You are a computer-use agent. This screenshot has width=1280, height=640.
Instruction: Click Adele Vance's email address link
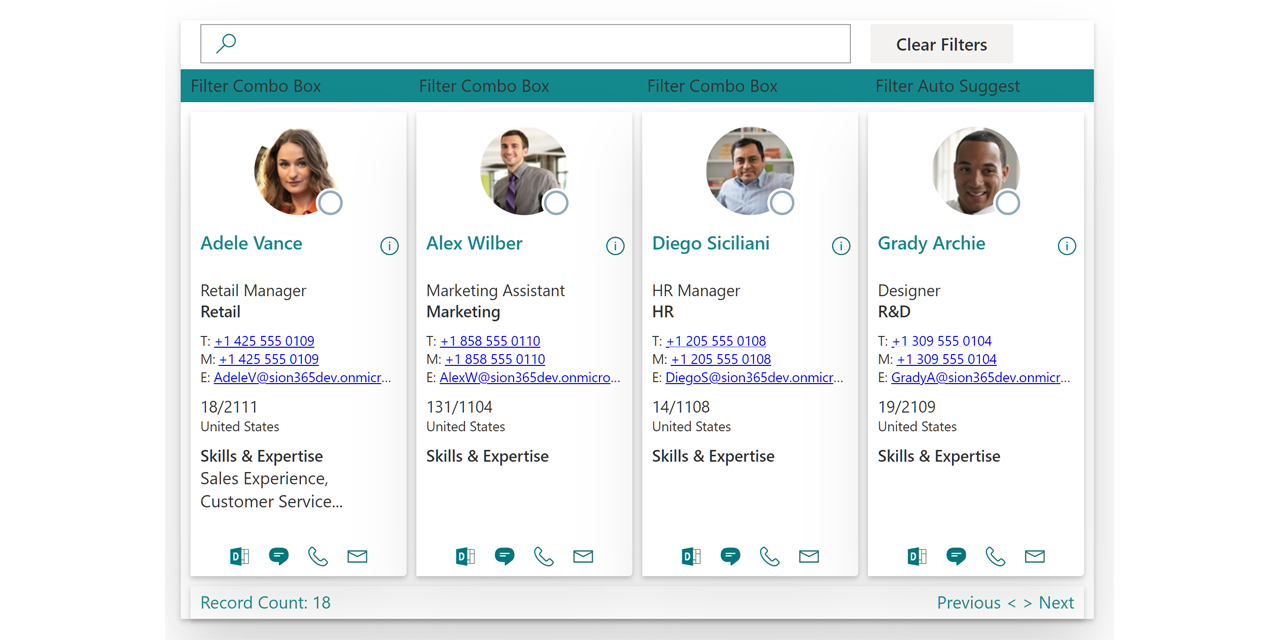tap(302, 378)
